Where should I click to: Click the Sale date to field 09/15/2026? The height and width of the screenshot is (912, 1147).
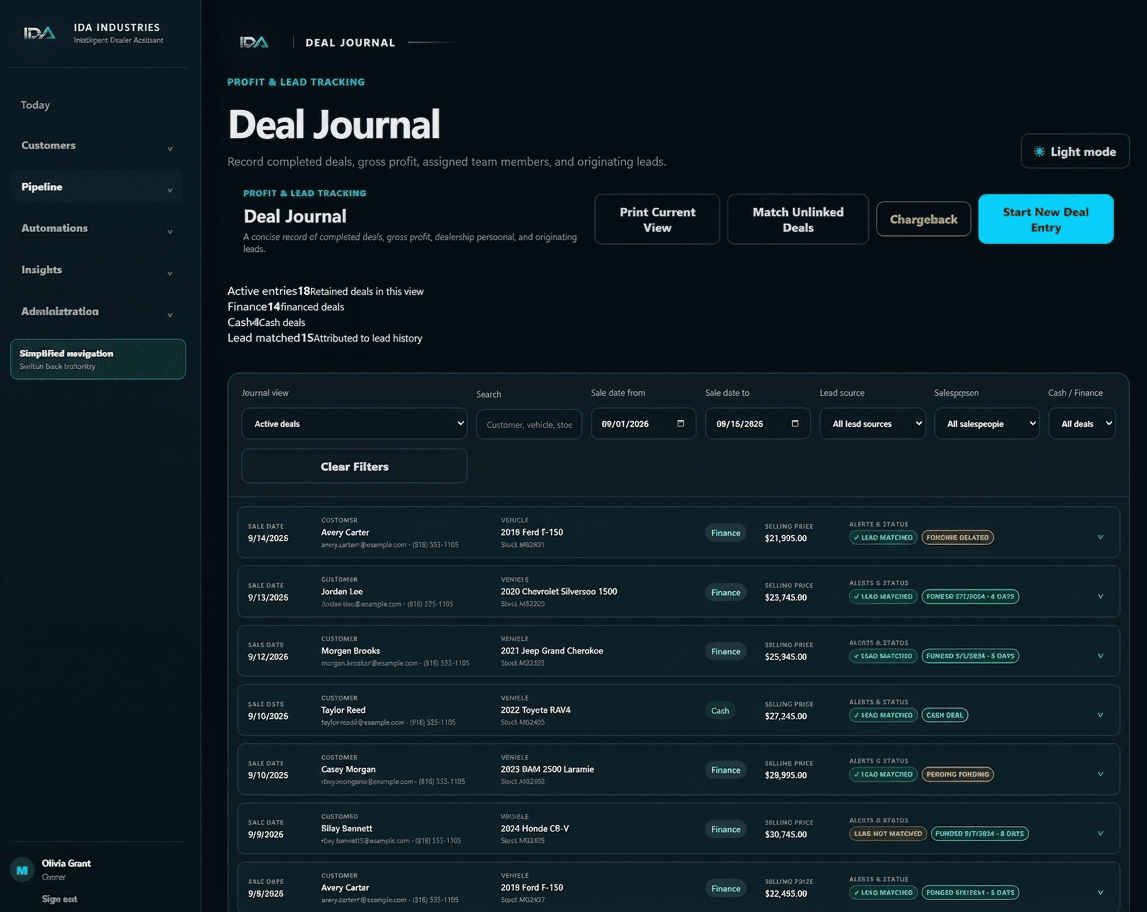point(758,423)
